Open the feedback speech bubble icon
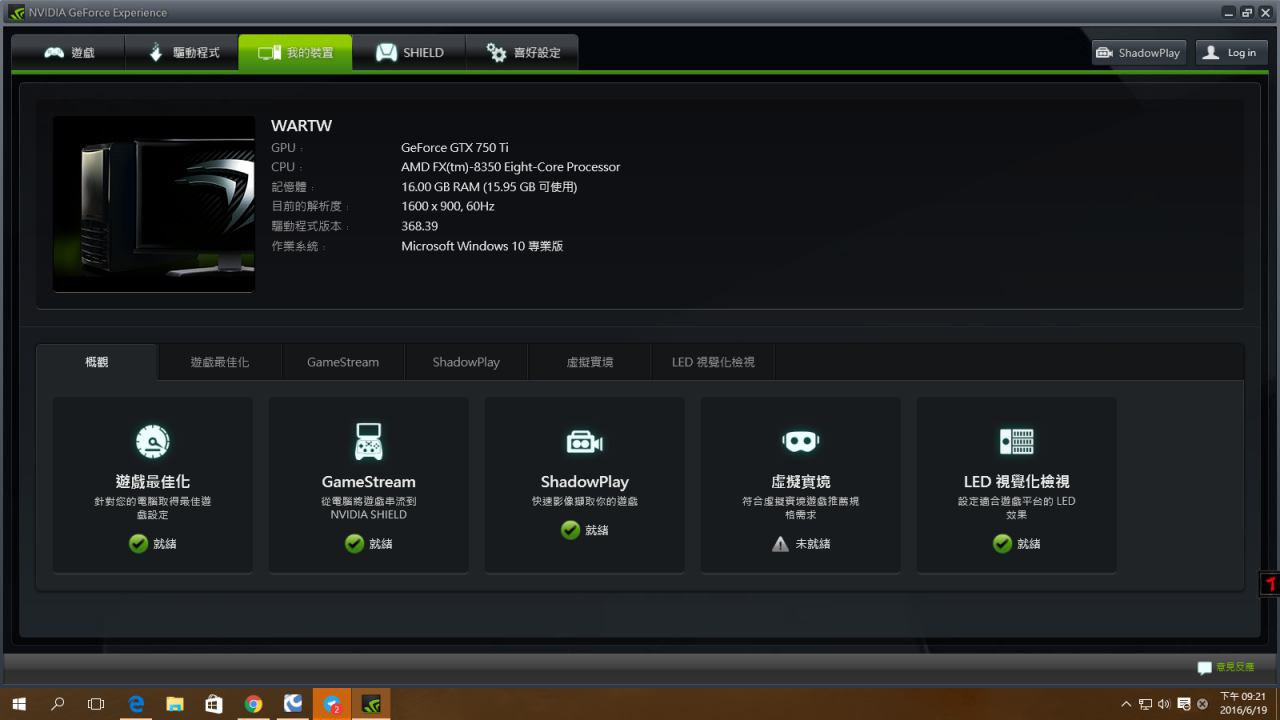 [x=1205, y=667]
